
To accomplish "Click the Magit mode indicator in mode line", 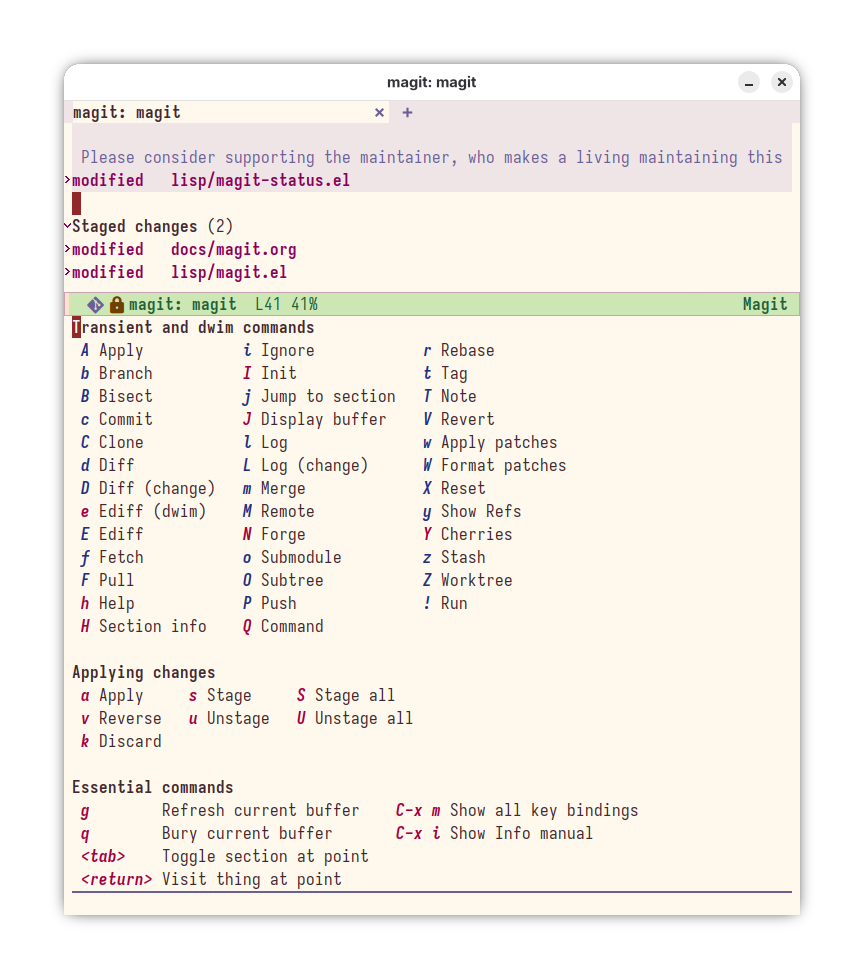I will pos(765,305).
